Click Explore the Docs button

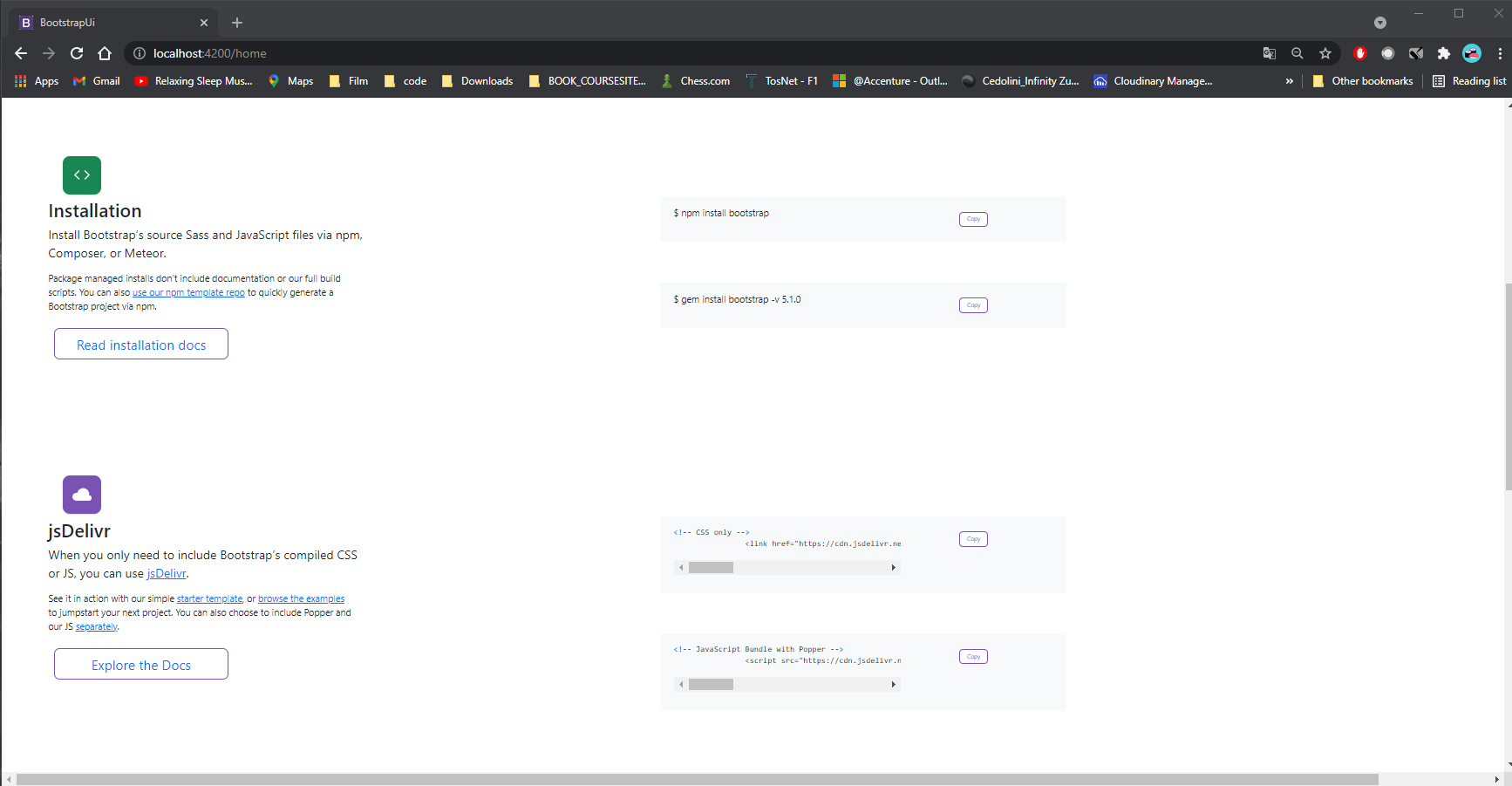141,664
